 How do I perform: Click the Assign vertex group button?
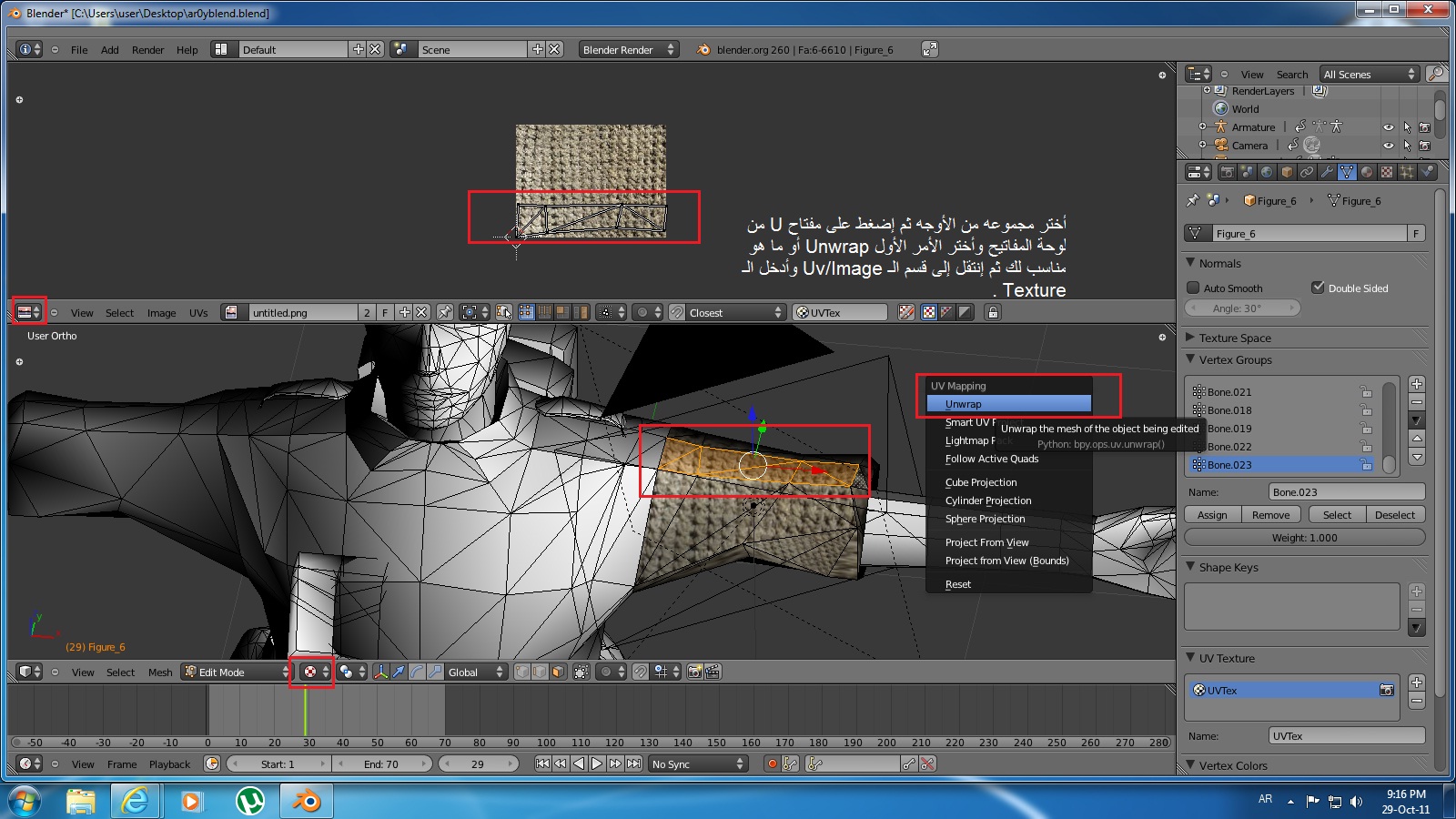point(1213,514)
